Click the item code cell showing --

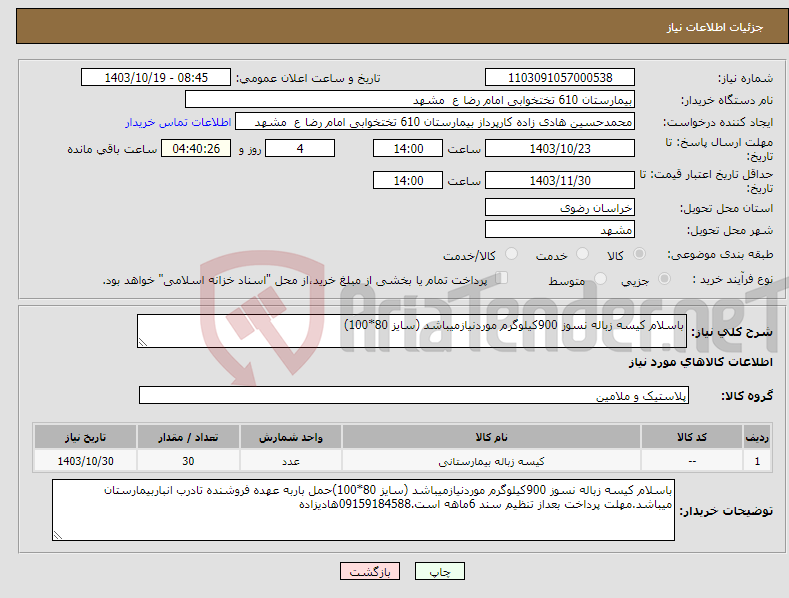coord(692,461)
